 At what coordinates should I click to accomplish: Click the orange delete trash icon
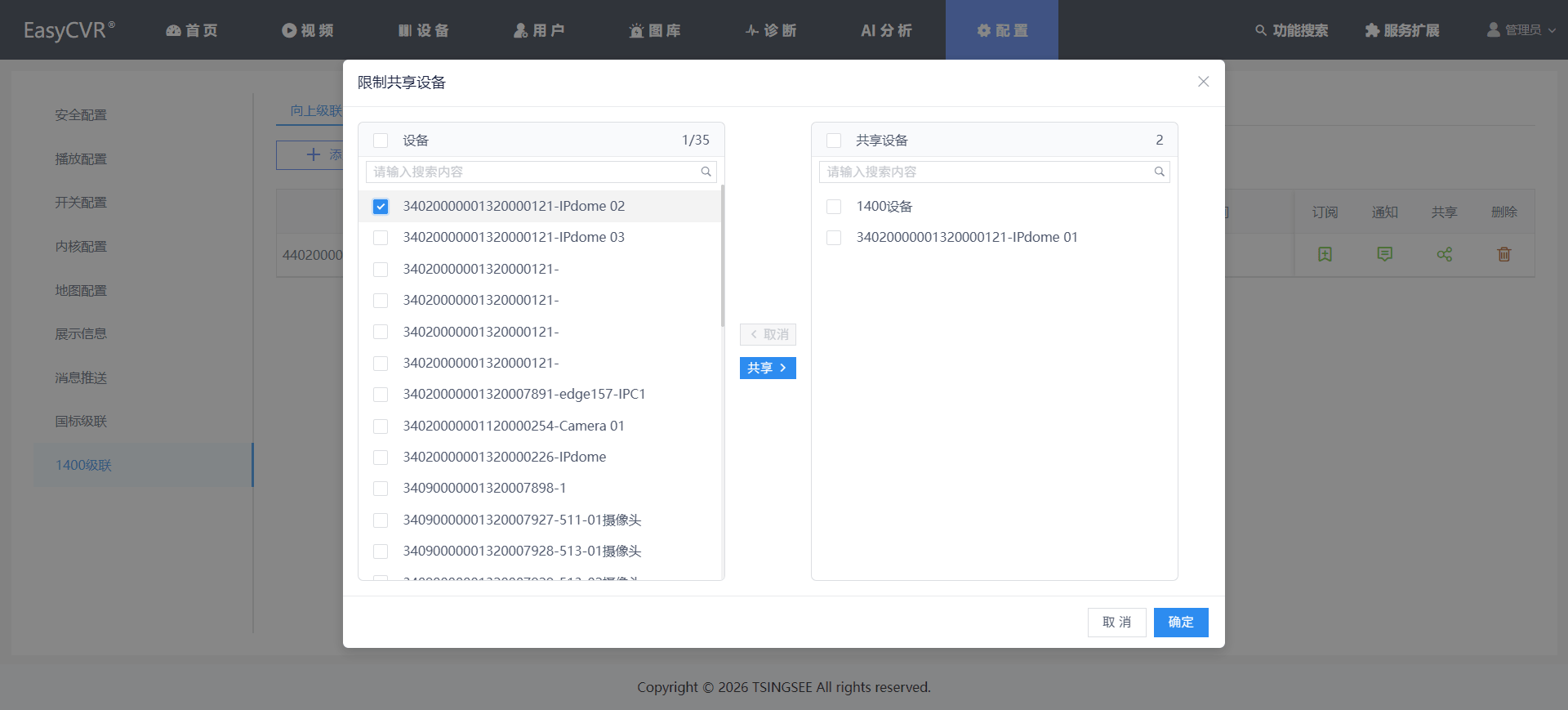click(x=1503, y=254)
